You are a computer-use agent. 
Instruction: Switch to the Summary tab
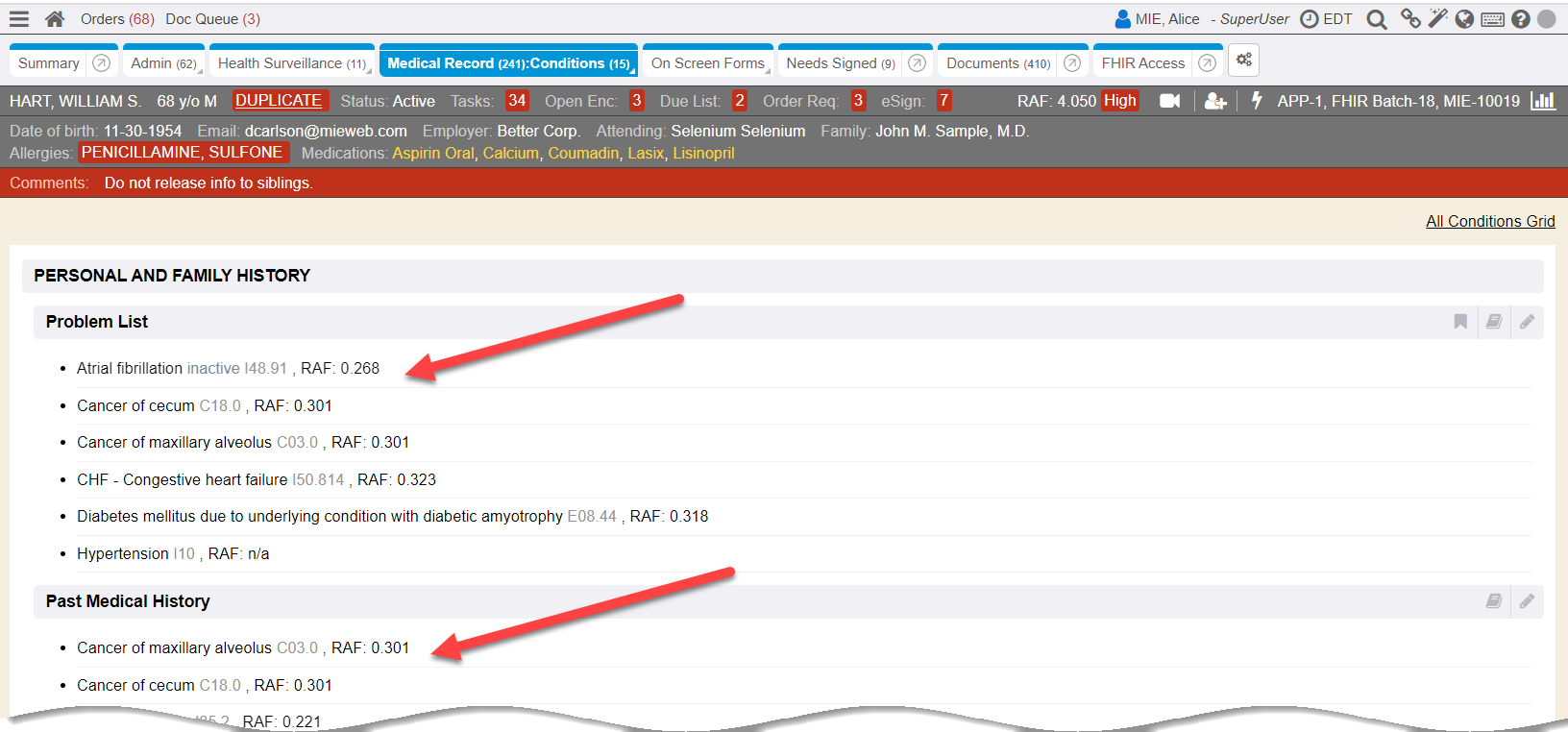pyautogui.click(x=49, y=63)
